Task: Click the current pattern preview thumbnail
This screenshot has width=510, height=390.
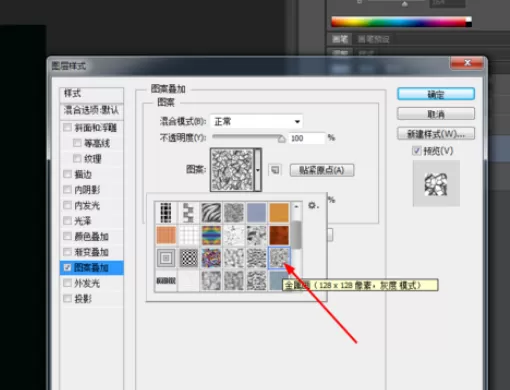Action: [232, 170]
